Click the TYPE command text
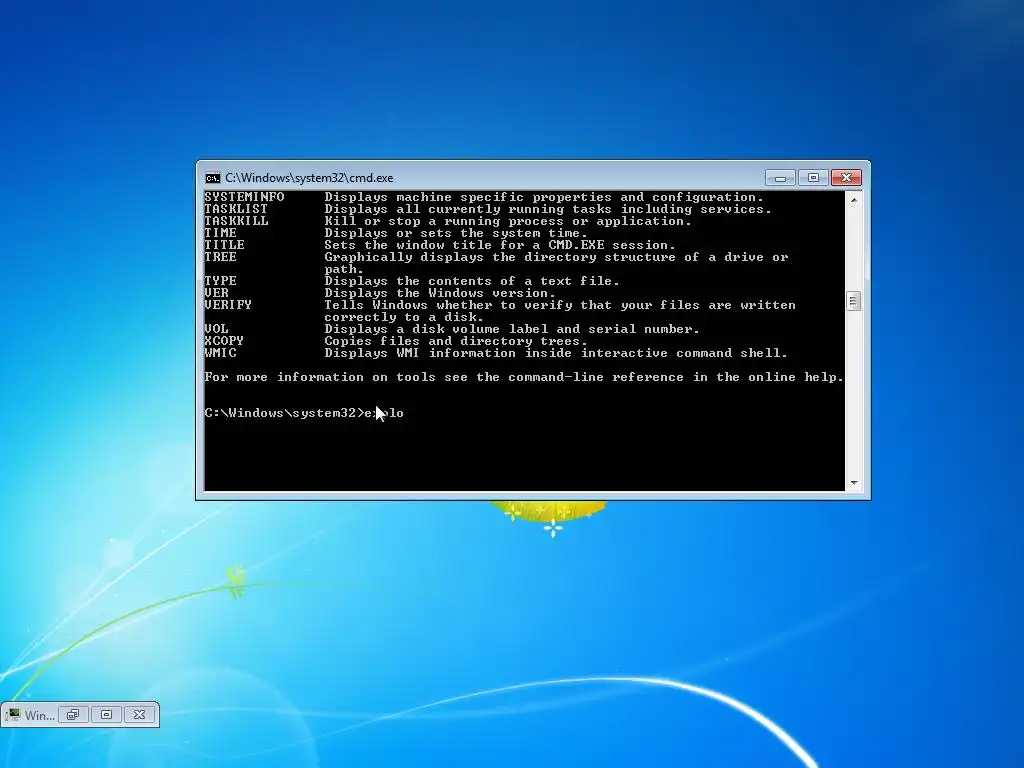 coord(220,281)
